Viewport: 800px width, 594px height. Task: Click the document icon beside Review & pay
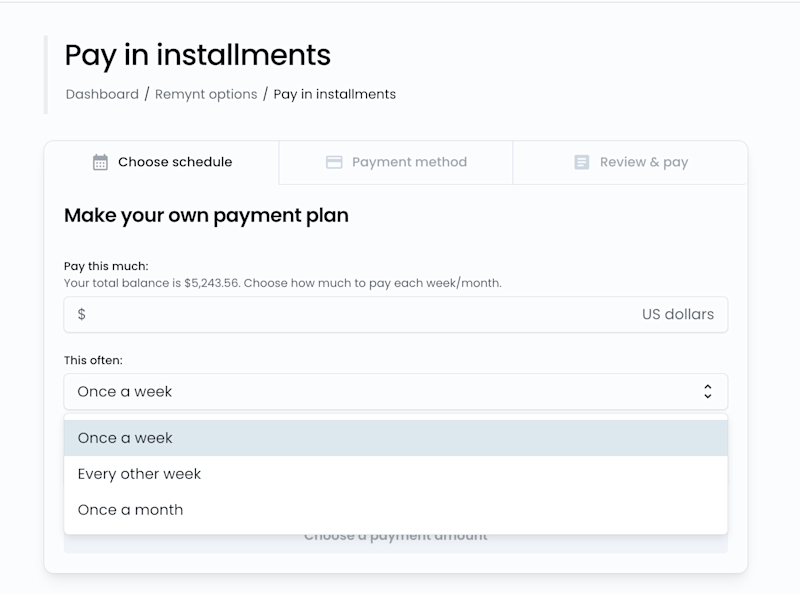582,162
